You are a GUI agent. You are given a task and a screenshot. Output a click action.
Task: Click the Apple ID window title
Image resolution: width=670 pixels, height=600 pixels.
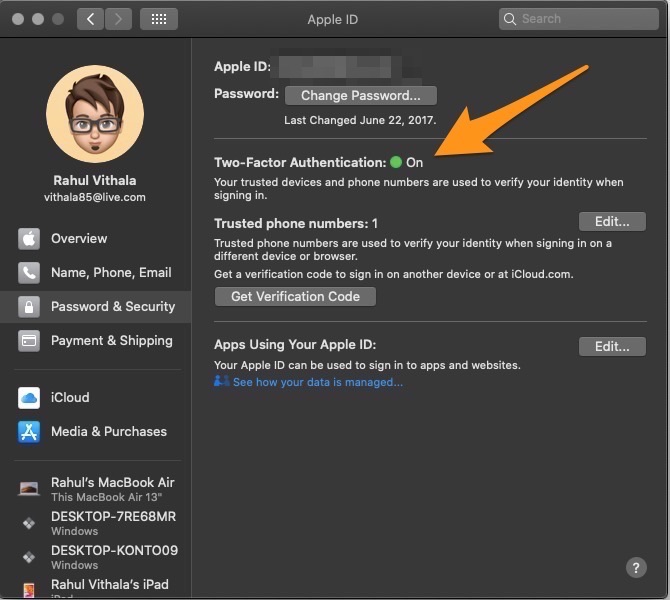332,20
